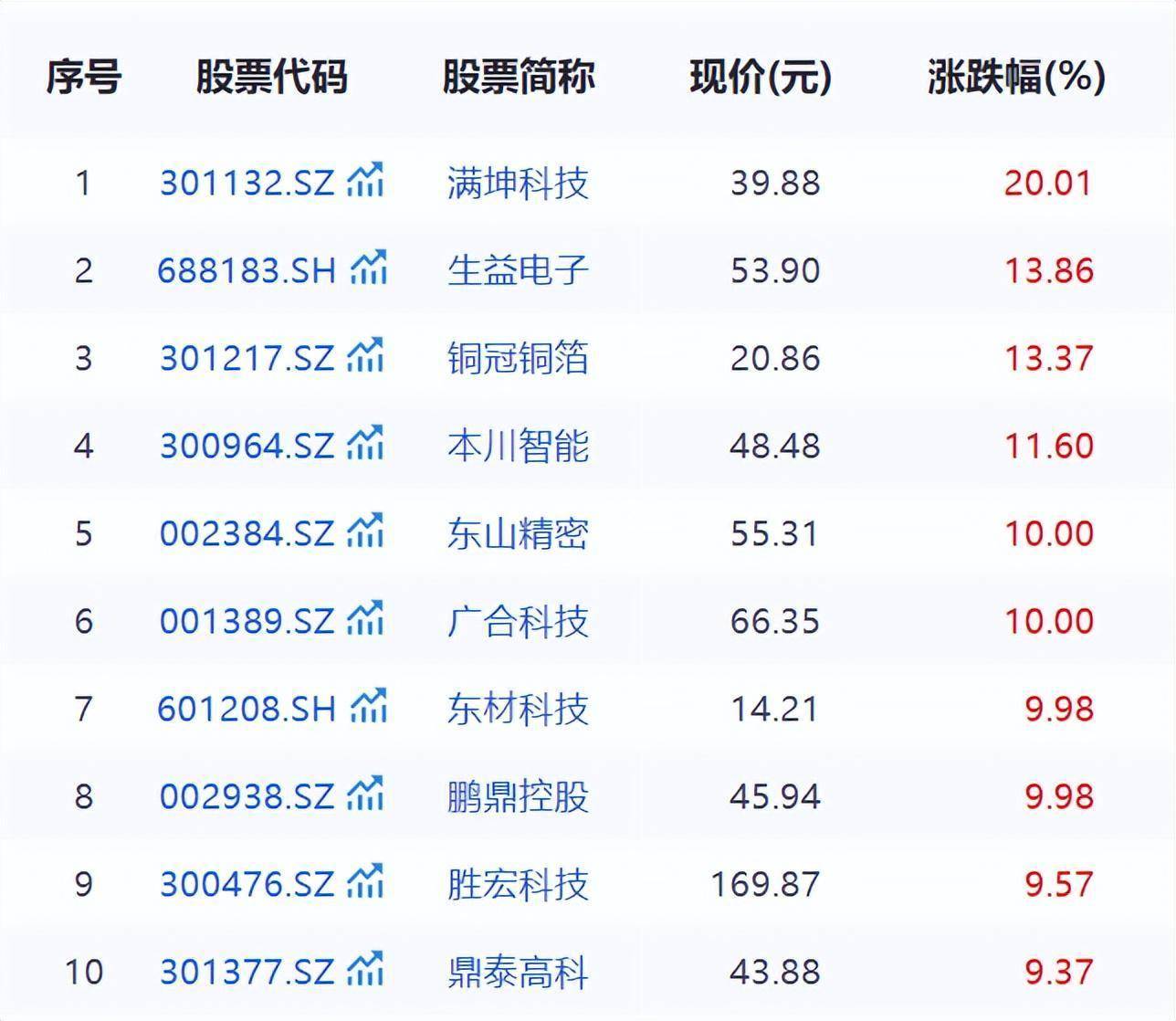Open chart icon beside 002938.SZ
Image resolution: width=1176 pixels, height=1021 pixels.
point(365,794)
